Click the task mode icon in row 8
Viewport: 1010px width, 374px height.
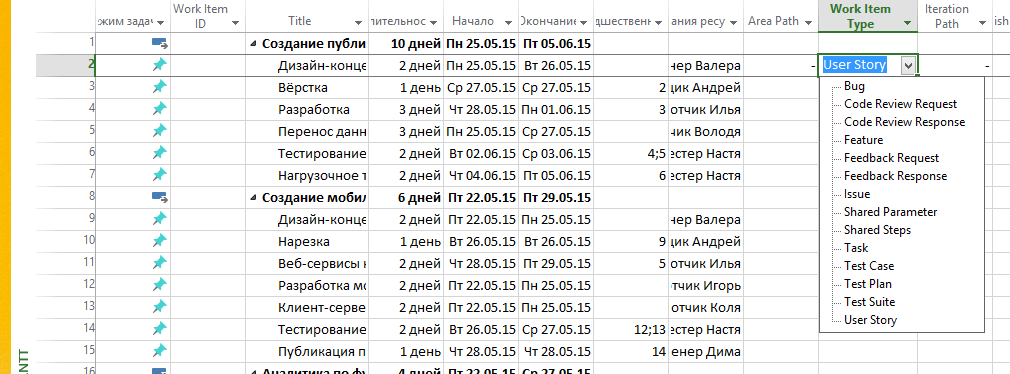coord(159,197)
